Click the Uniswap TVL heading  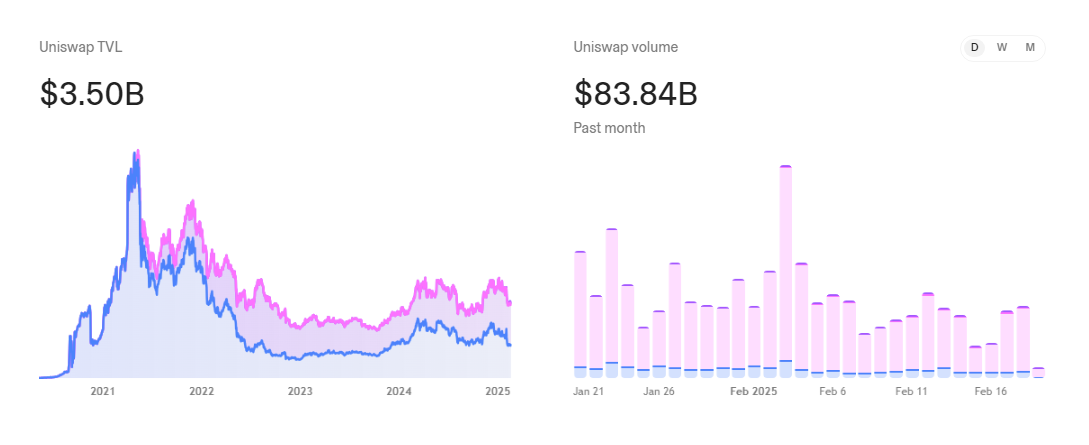[81, 47]
